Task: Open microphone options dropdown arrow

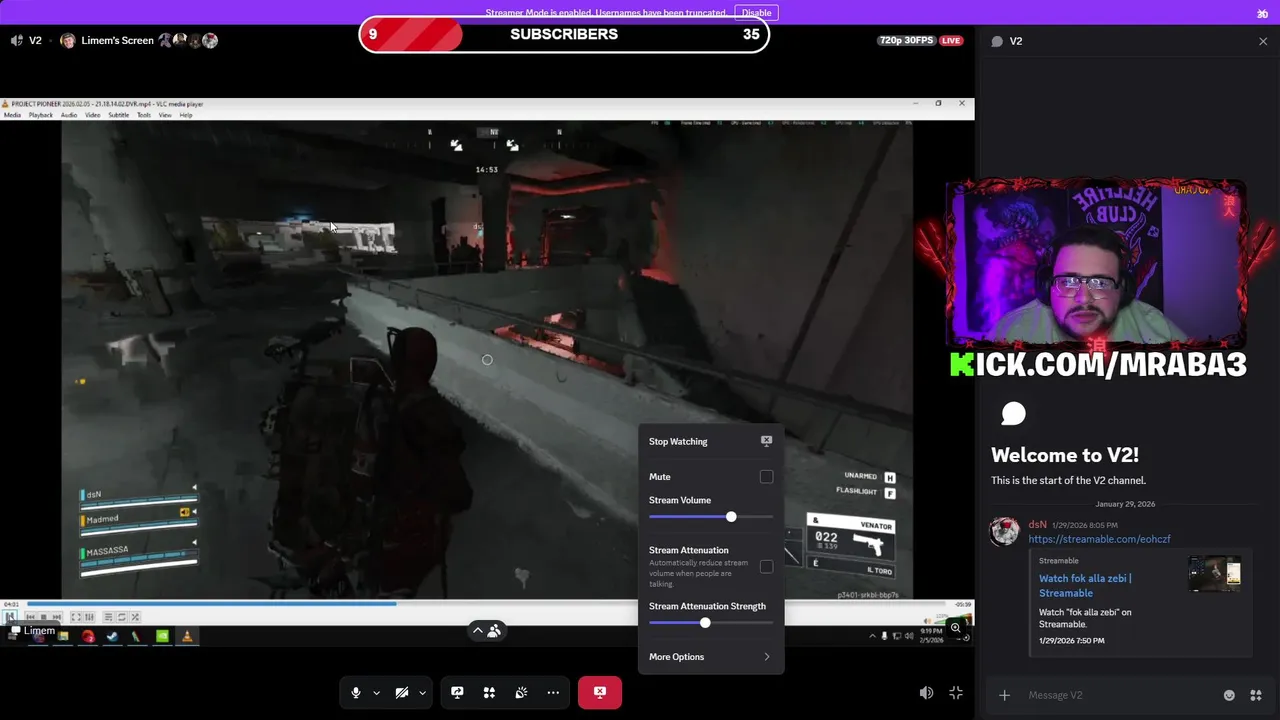Action: (376, 693)
